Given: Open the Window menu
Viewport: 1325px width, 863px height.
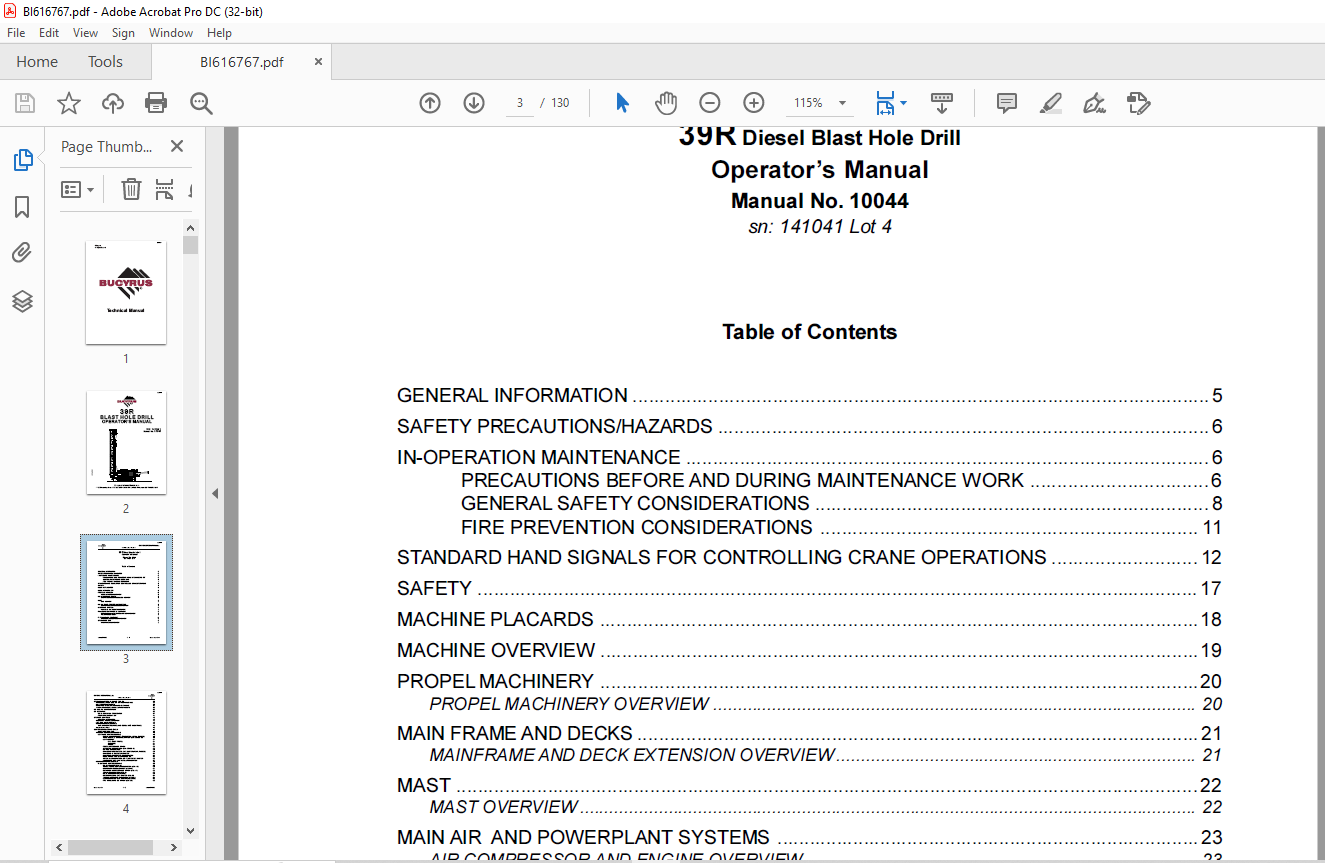Looking at the screenshot, I should pos(171,33).
